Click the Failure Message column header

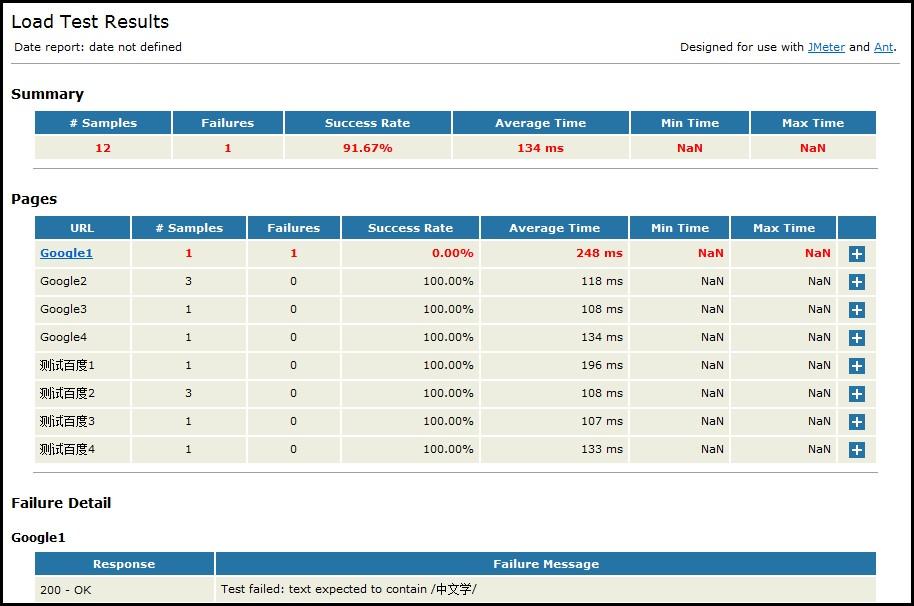click(x=546, y=563)
